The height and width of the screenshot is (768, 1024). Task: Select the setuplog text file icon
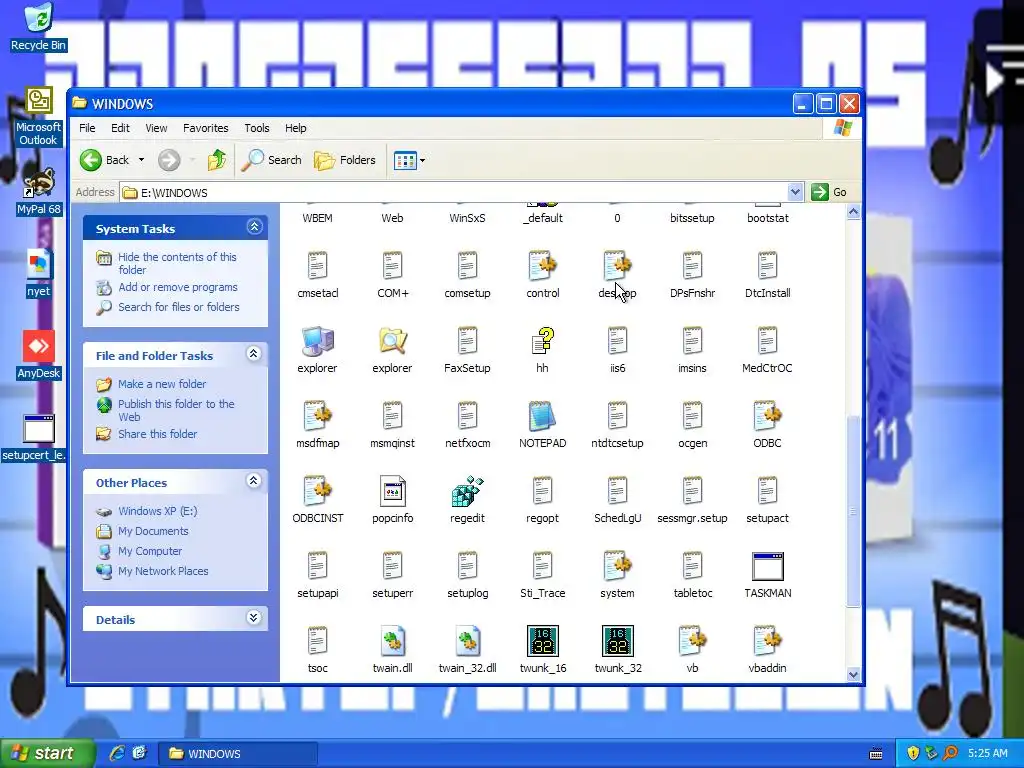point(468,566)
